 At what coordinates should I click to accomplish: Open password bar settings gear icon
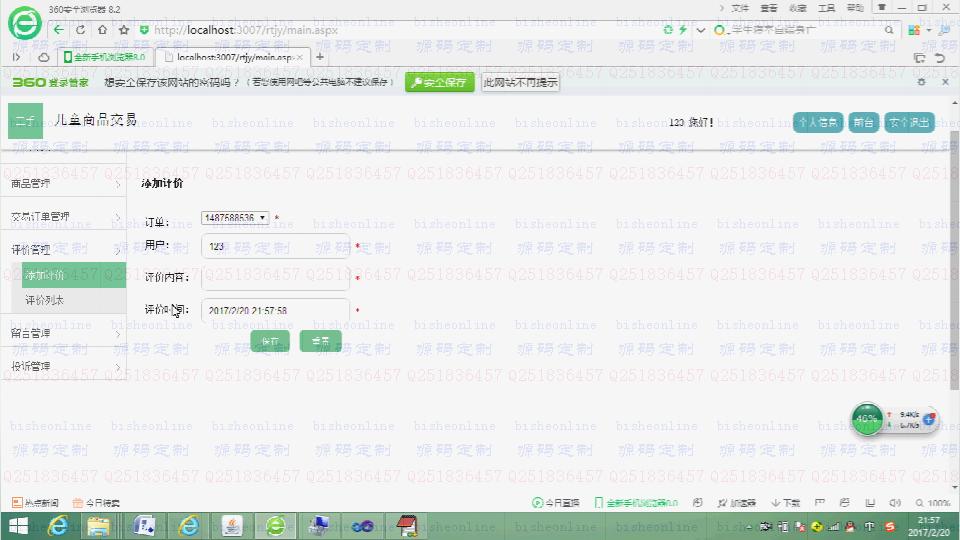921,81
